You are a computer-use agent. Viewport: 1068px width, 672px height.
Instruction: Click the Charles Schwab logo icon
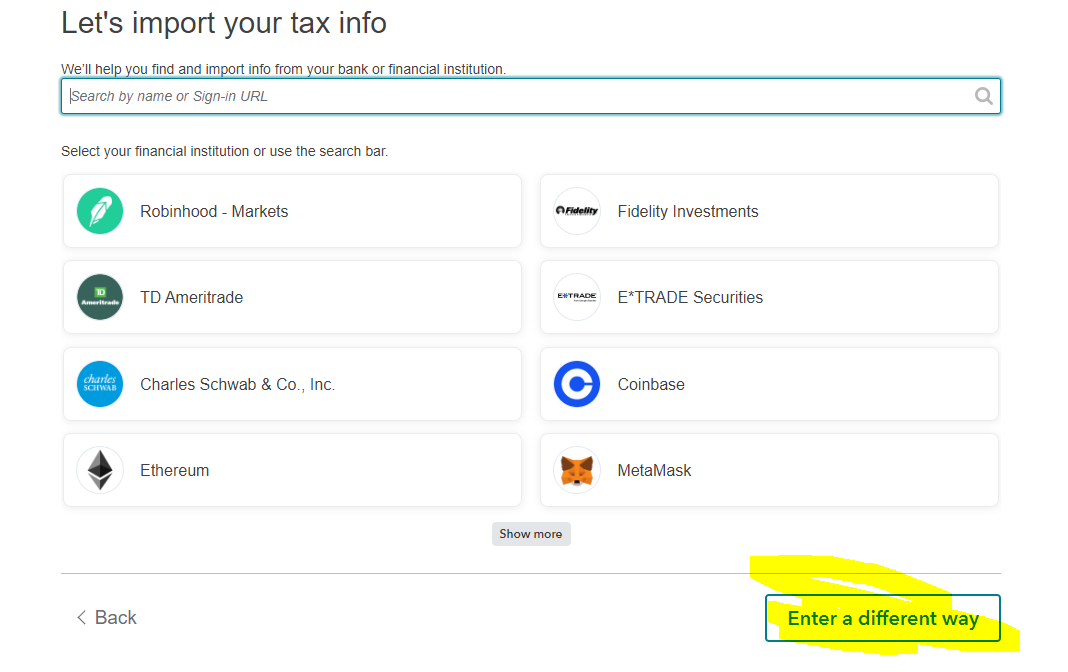[100, 384]
